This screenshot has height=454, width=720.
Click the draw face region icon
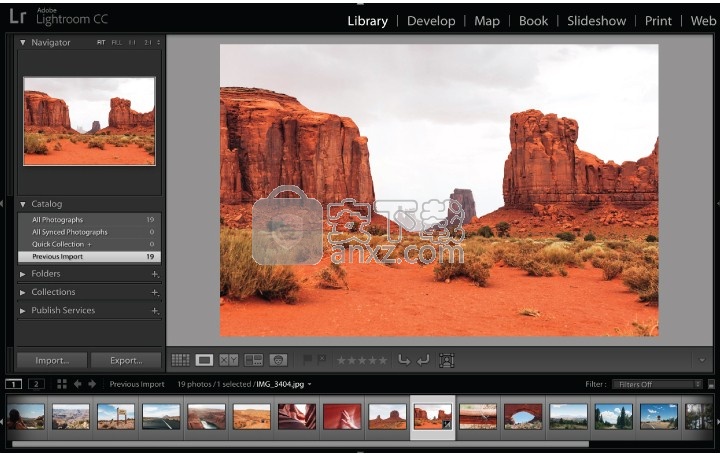[446, 360]
